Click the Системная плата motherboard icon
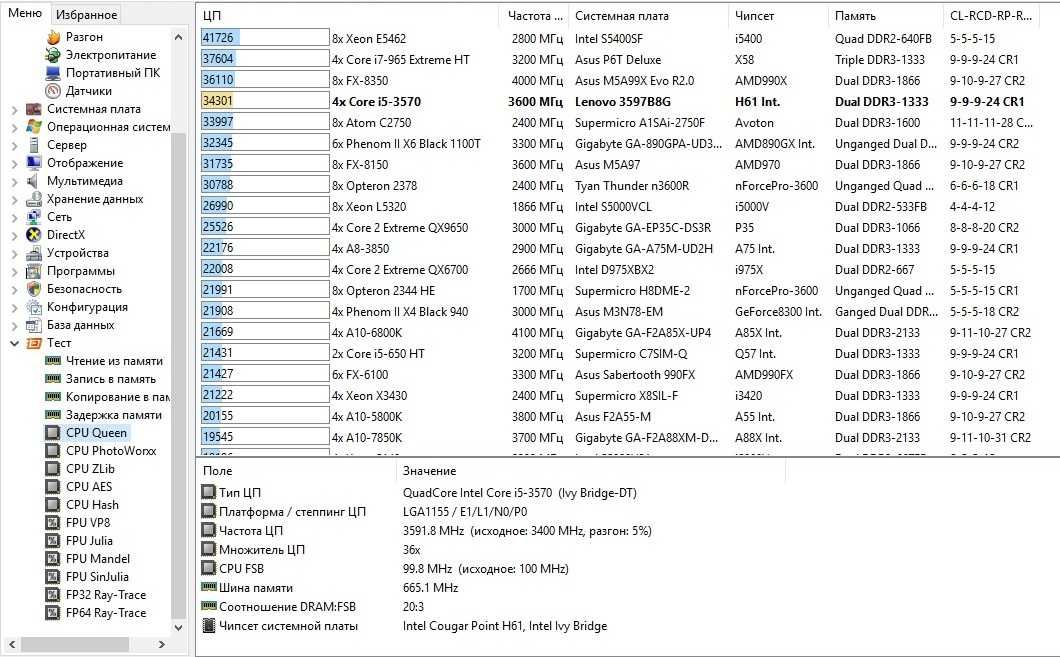This screenshot has width=1060, height=657. 34,110
